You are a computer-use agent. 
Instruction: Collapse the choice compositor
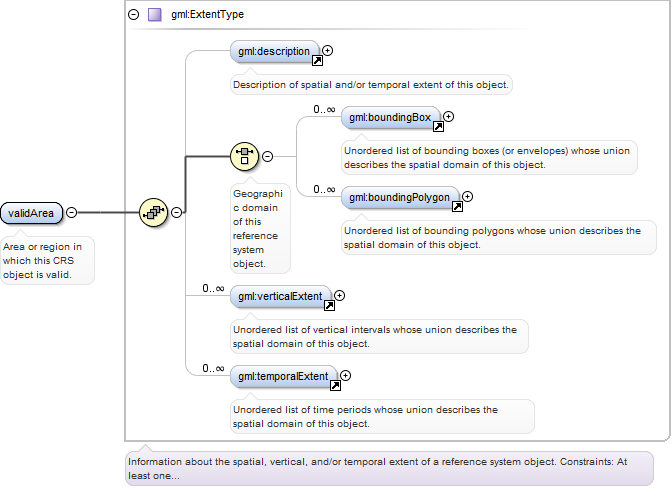click(267, 156)
